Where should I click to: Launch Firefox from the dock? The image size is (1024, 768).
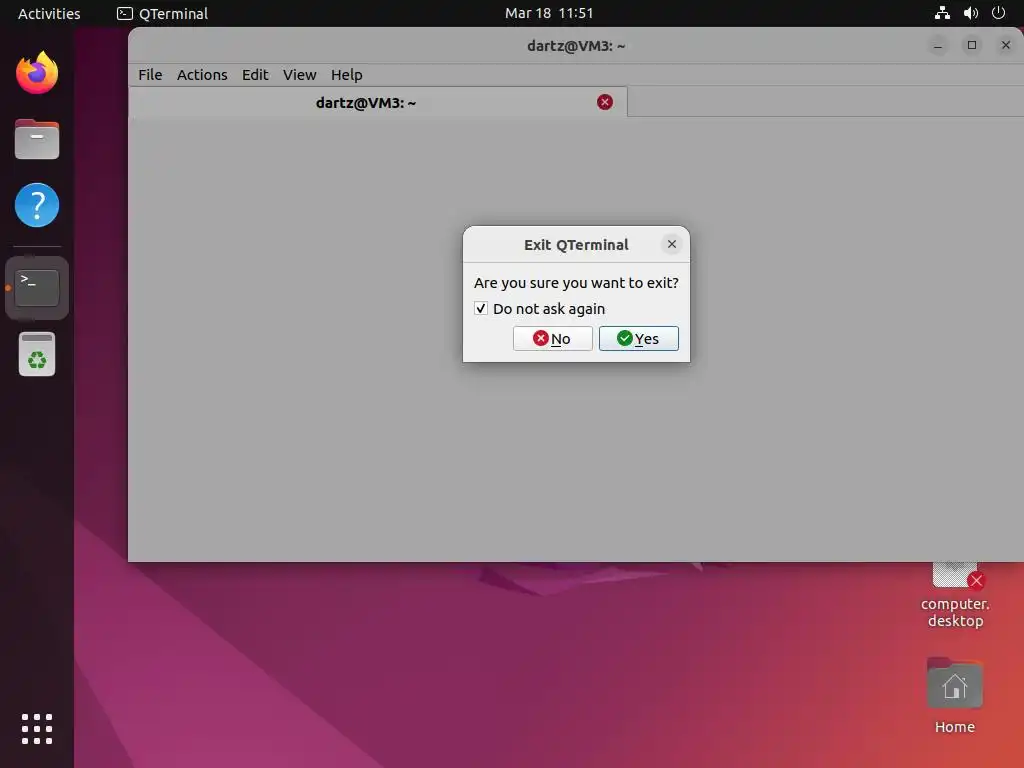37,73
